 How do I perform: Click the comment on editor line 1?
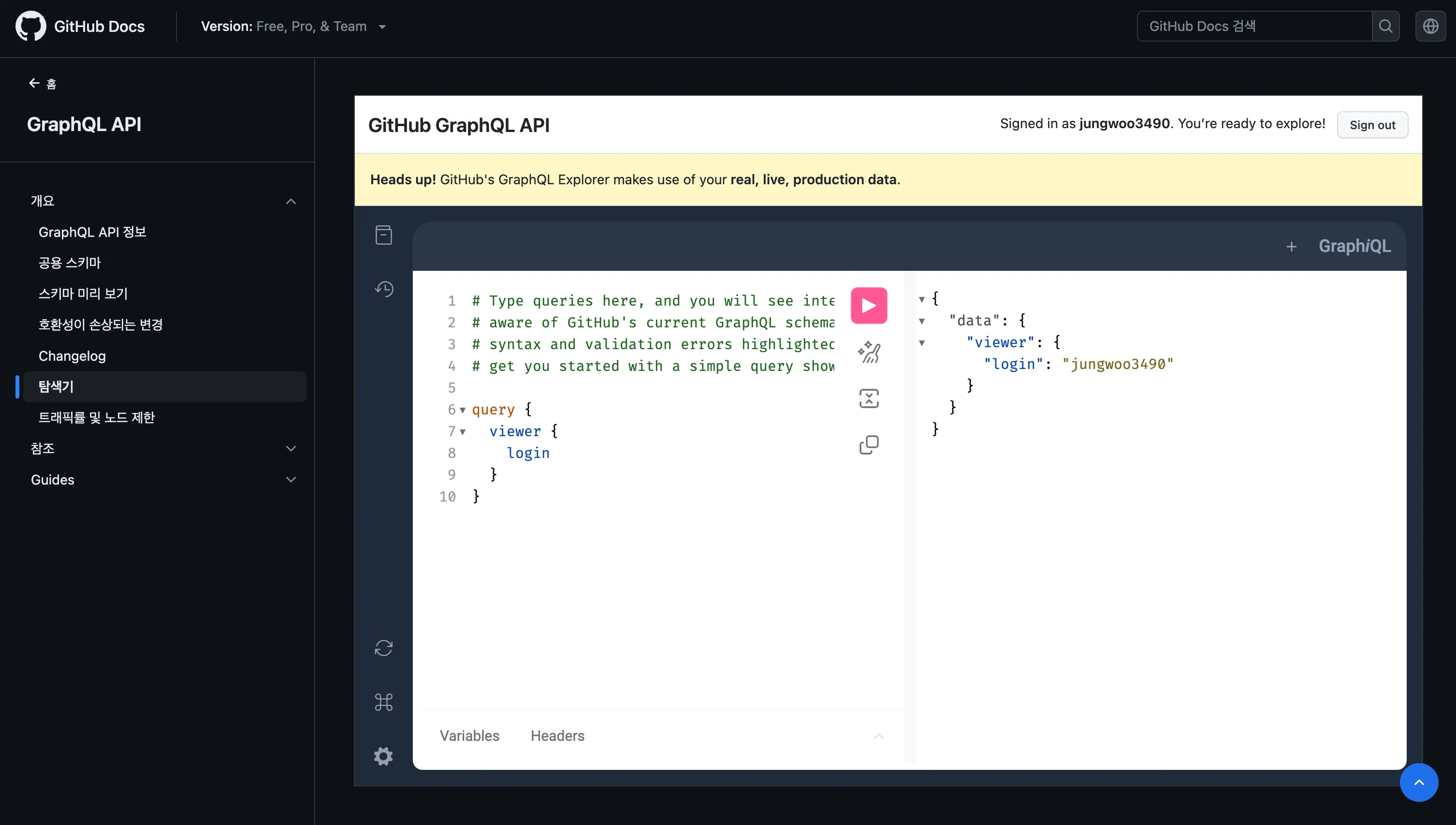653,301
